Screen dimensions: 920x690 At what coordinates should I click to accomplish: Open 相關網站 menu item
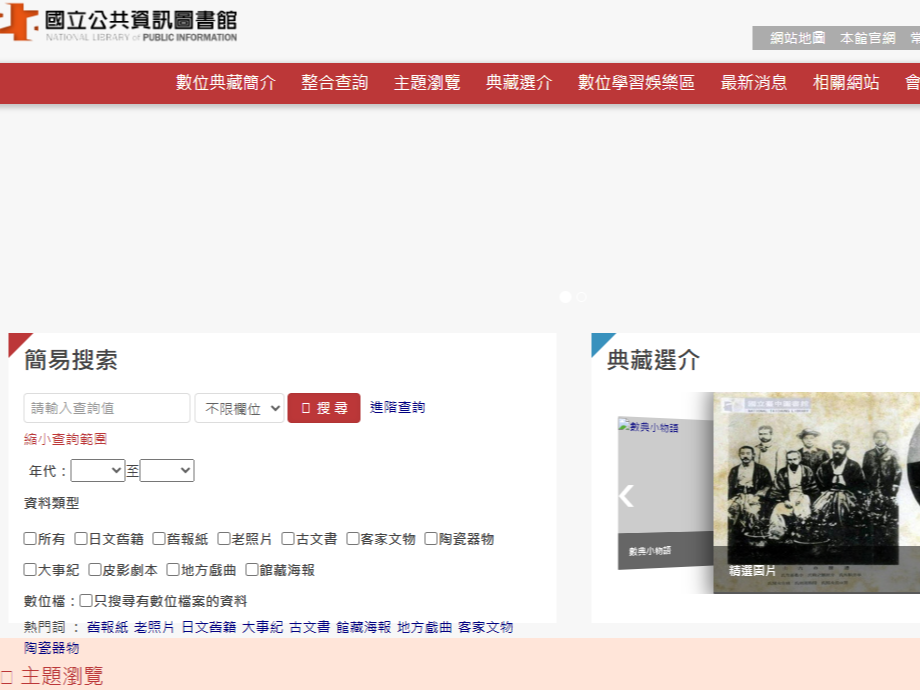pyautogui.click(x=846, y=83)
